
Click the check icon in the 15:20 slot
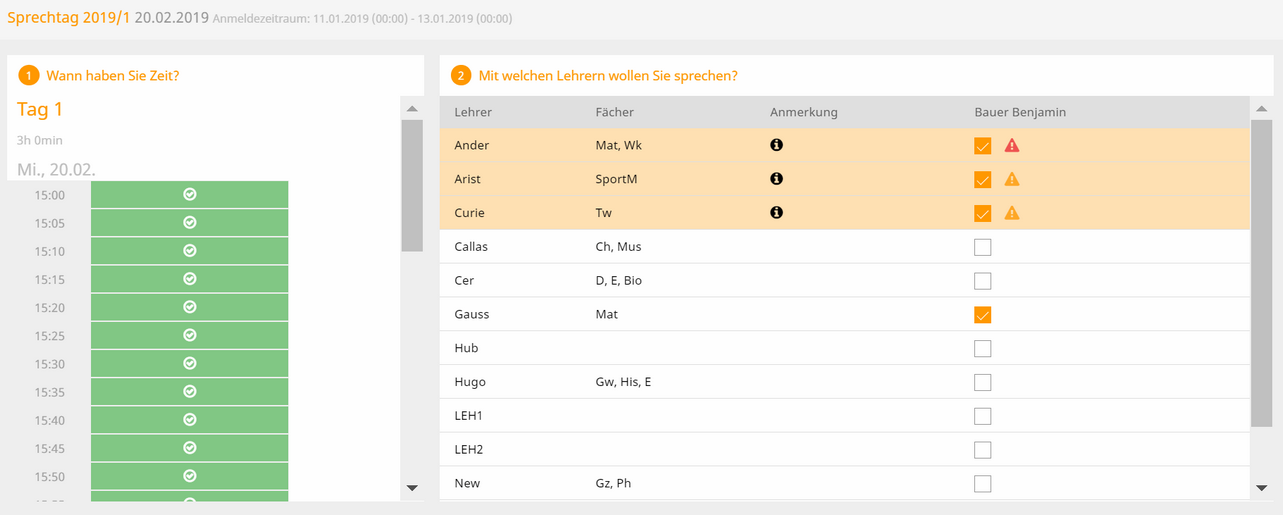tap(190, 307)
